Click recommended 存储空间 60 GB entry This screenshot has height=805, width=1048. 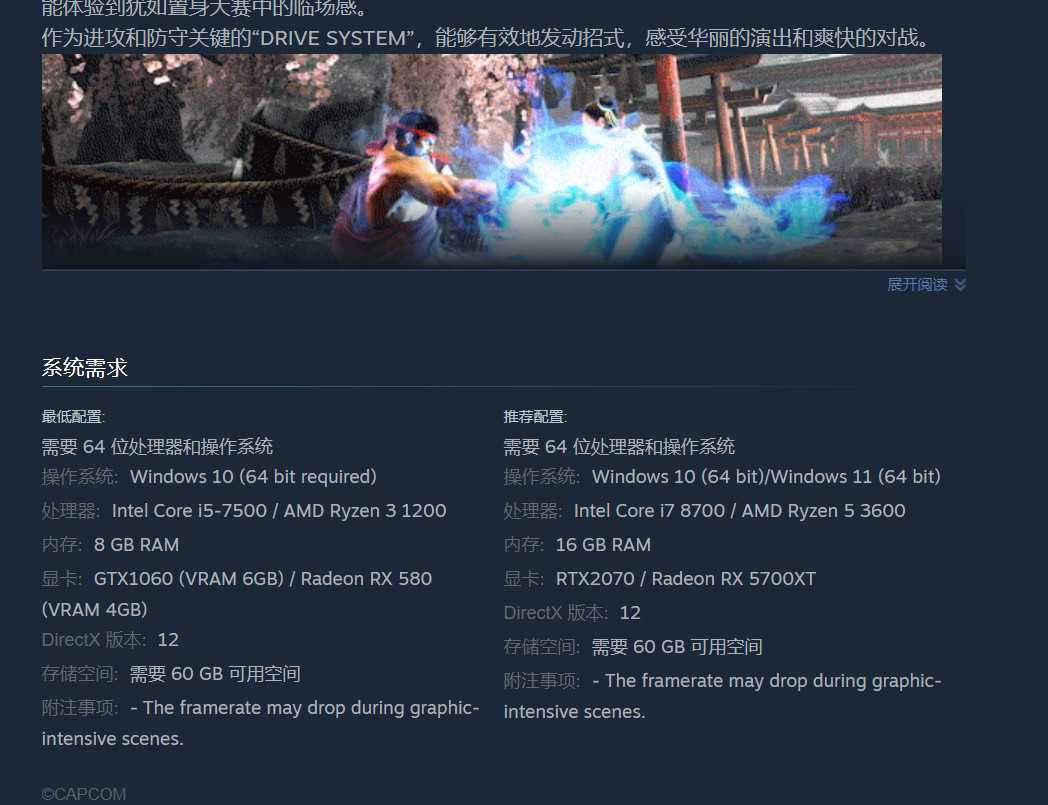[633, 647]
